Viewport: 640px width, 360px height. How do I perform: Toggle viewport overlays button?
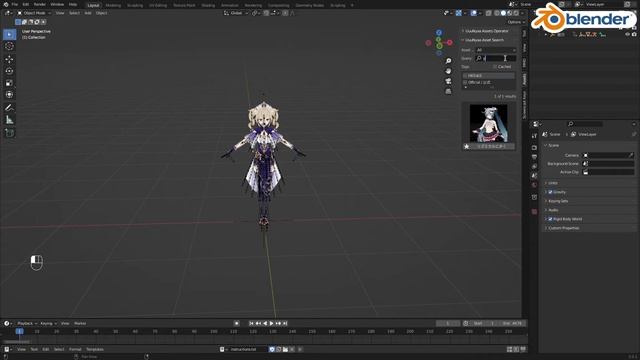pyautogui.click(x=473, y=13)
